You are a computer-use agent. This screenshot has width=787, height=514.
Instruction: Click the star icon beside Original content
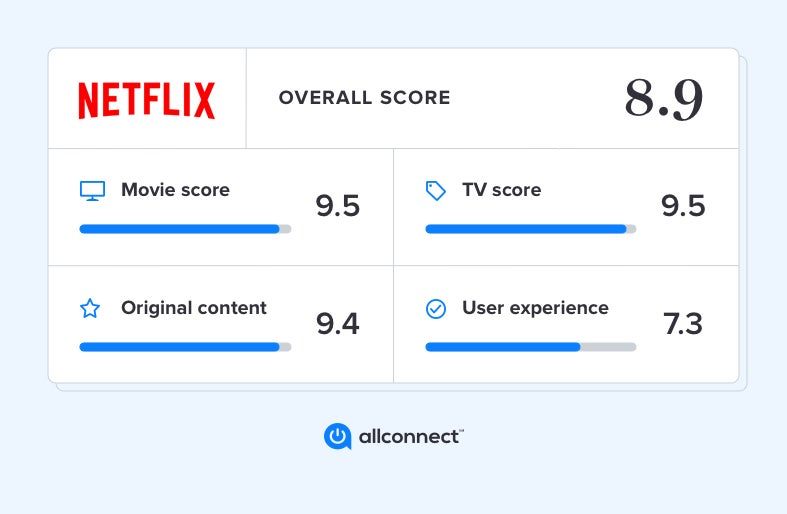point(90,308)
